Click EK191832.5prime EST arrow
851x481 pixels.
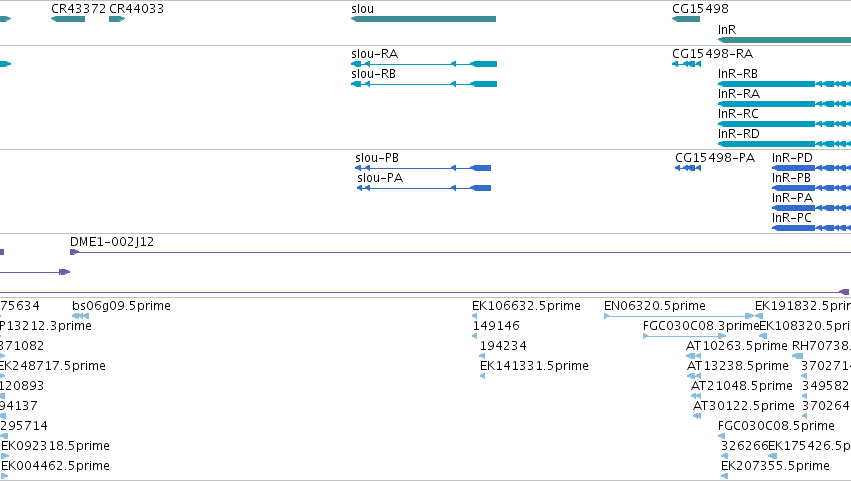pos(759,316)
